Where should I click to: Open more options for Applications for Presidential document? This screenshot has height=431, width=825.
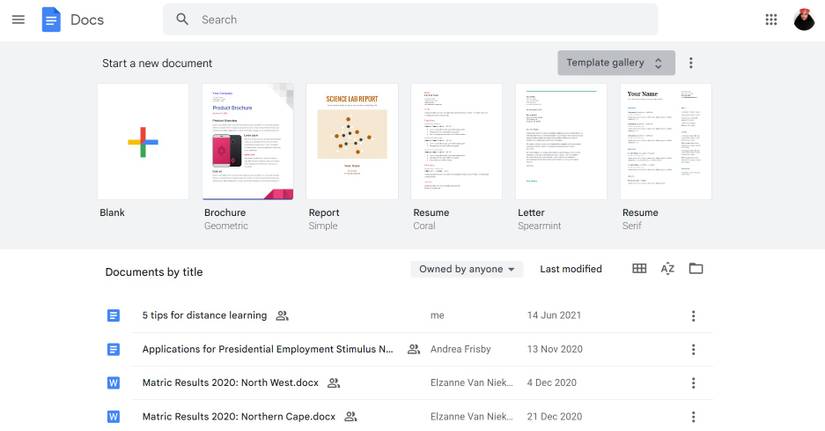point(693,350)
